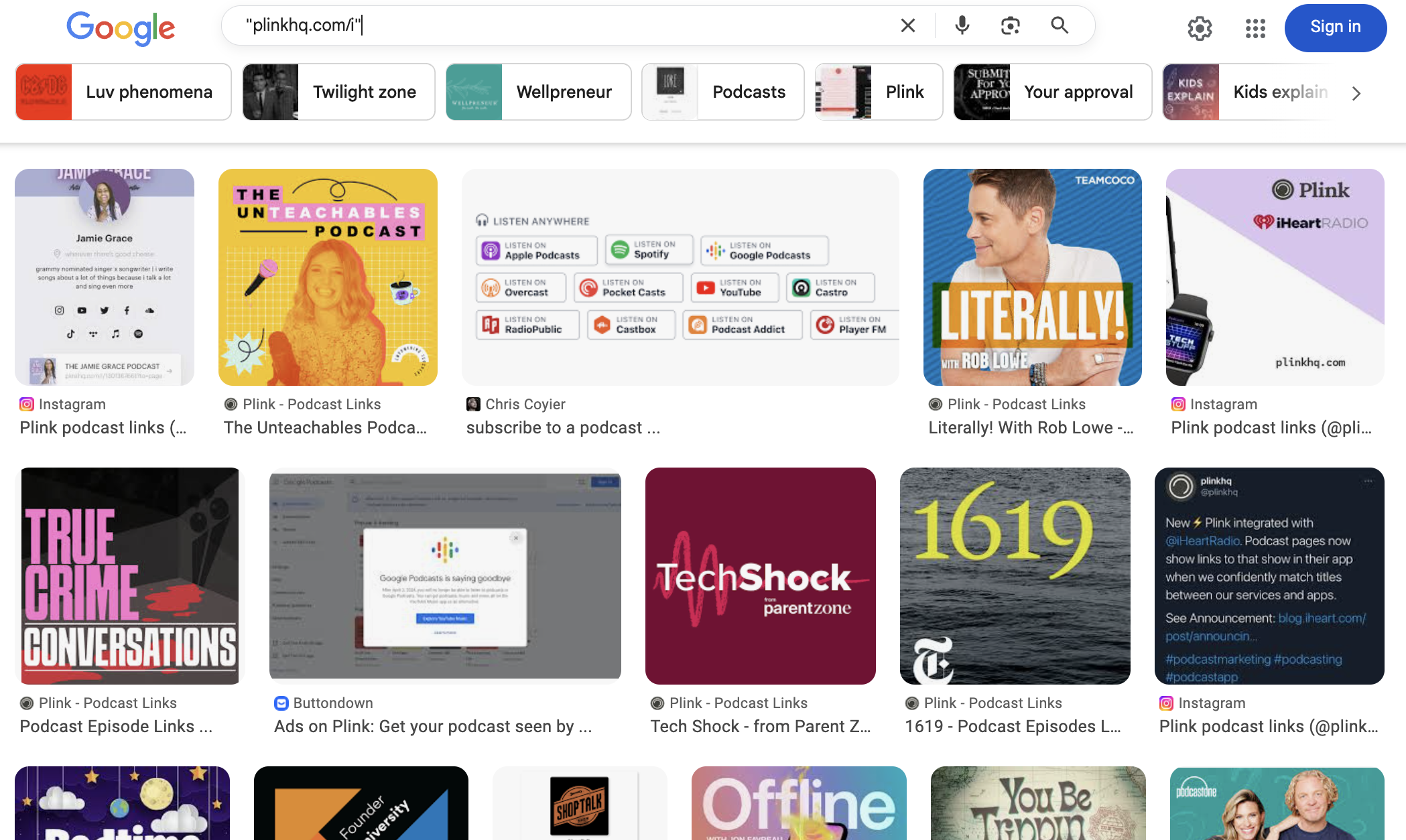The width and height of the screenshot is (1406, 840).
Task: Open the TechShock parentzone image
Action: click(760, 575)
